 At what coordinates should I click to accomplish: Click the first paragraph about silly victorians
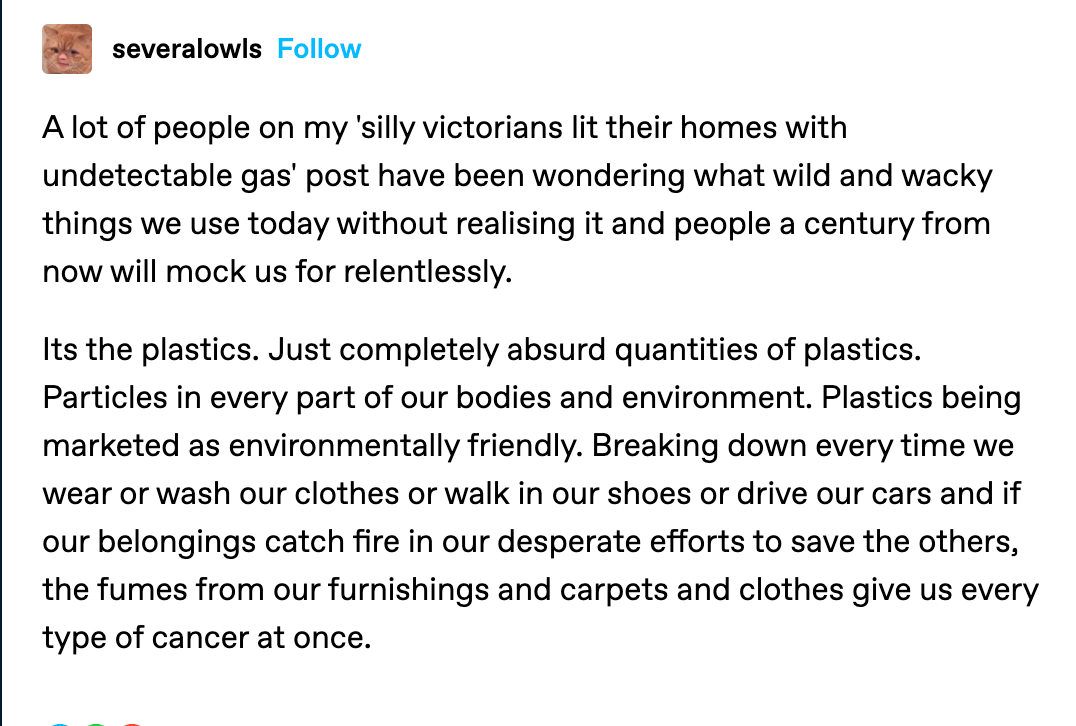[517, 200]
